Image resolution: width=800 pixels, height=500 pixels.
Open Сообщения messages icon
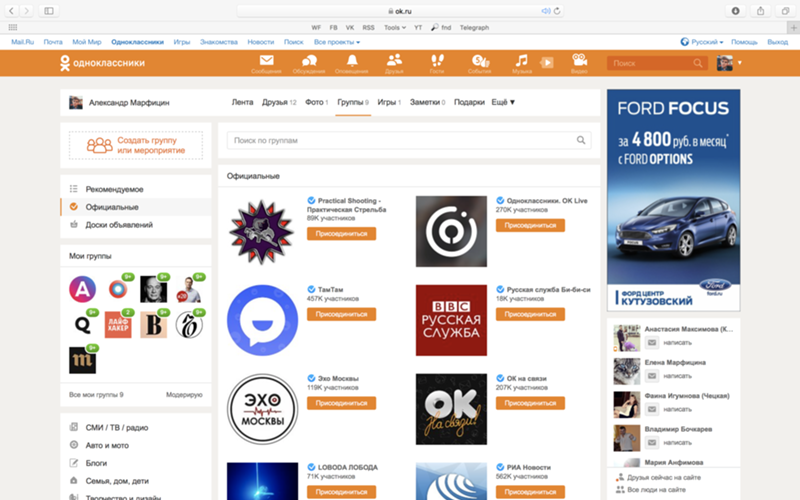(x=266, y=63)
